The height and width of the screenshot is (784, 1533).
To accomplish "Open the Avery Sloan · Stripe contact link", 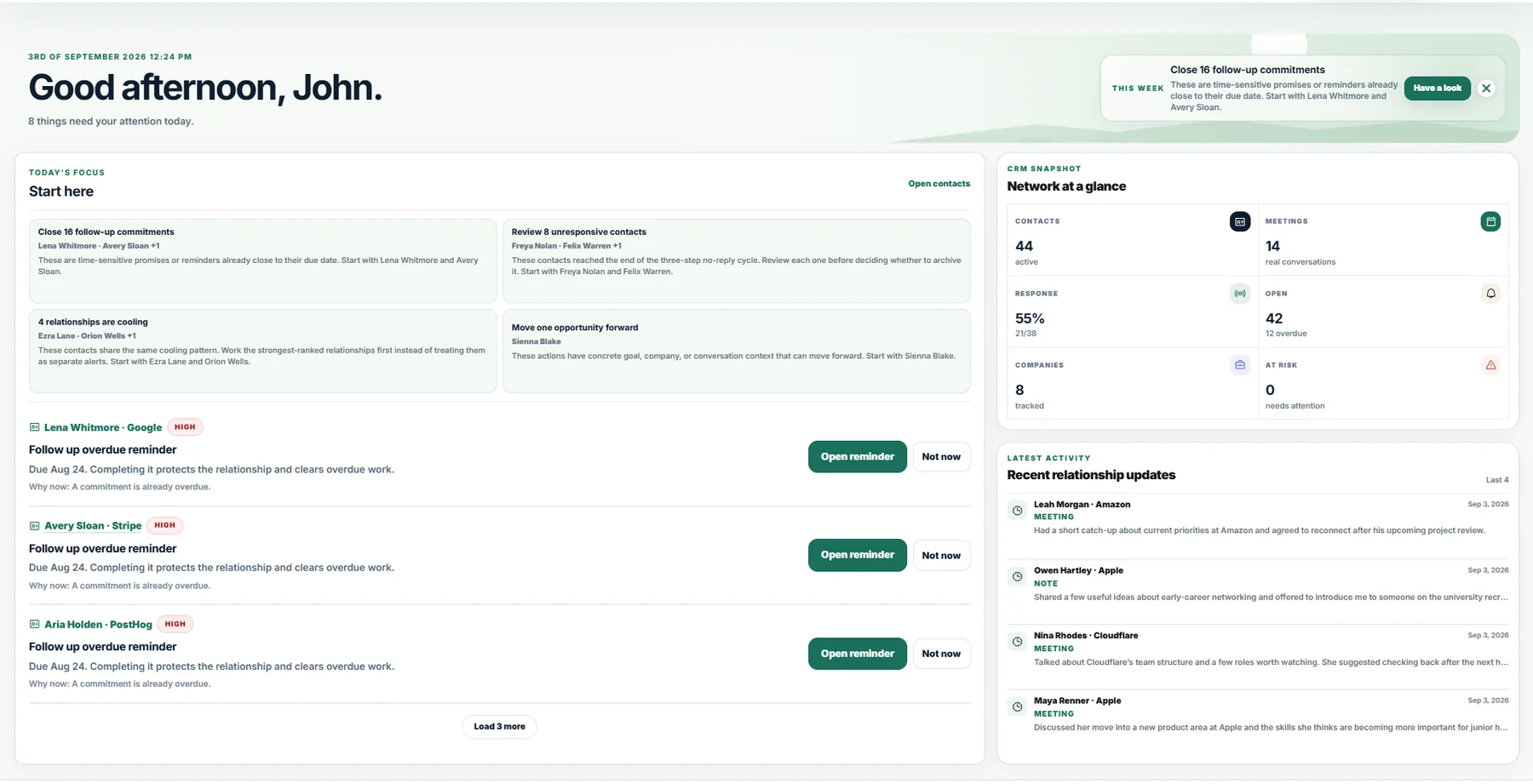I will [x=93, y=526].
